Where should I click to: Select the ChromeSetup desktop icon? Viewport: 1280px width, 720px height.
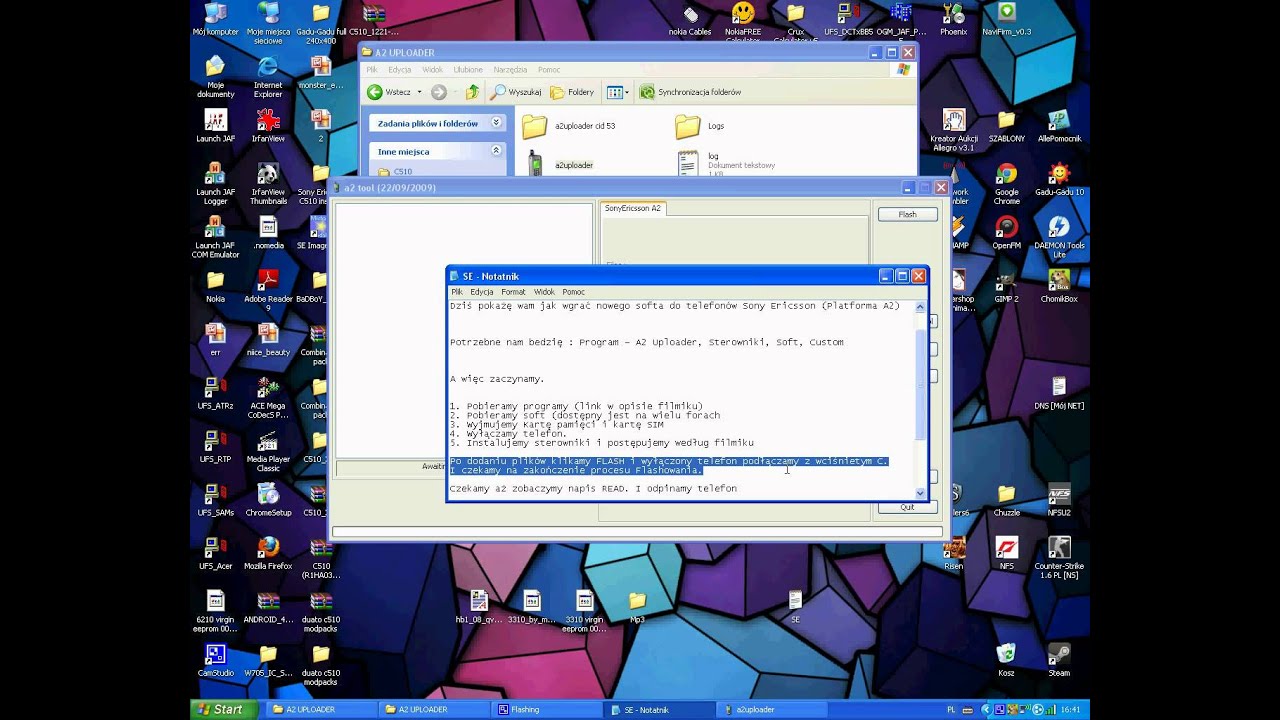(x=268, y=499)
